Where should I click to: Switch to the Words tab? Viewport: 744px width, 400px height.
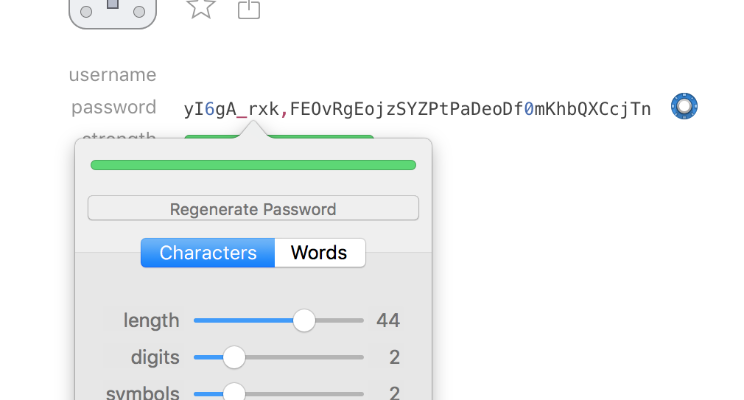[319, 253]
